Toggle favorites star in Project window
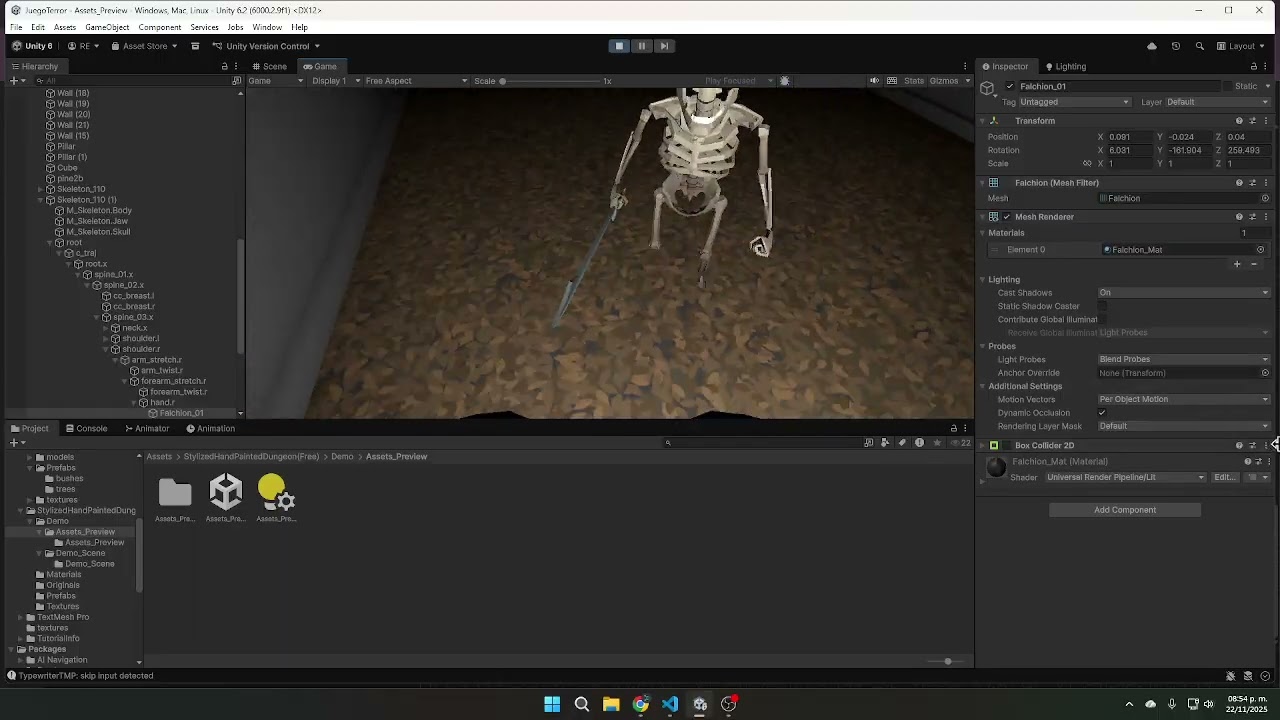This screenshot has height=720, width=1280. [936, 443]
